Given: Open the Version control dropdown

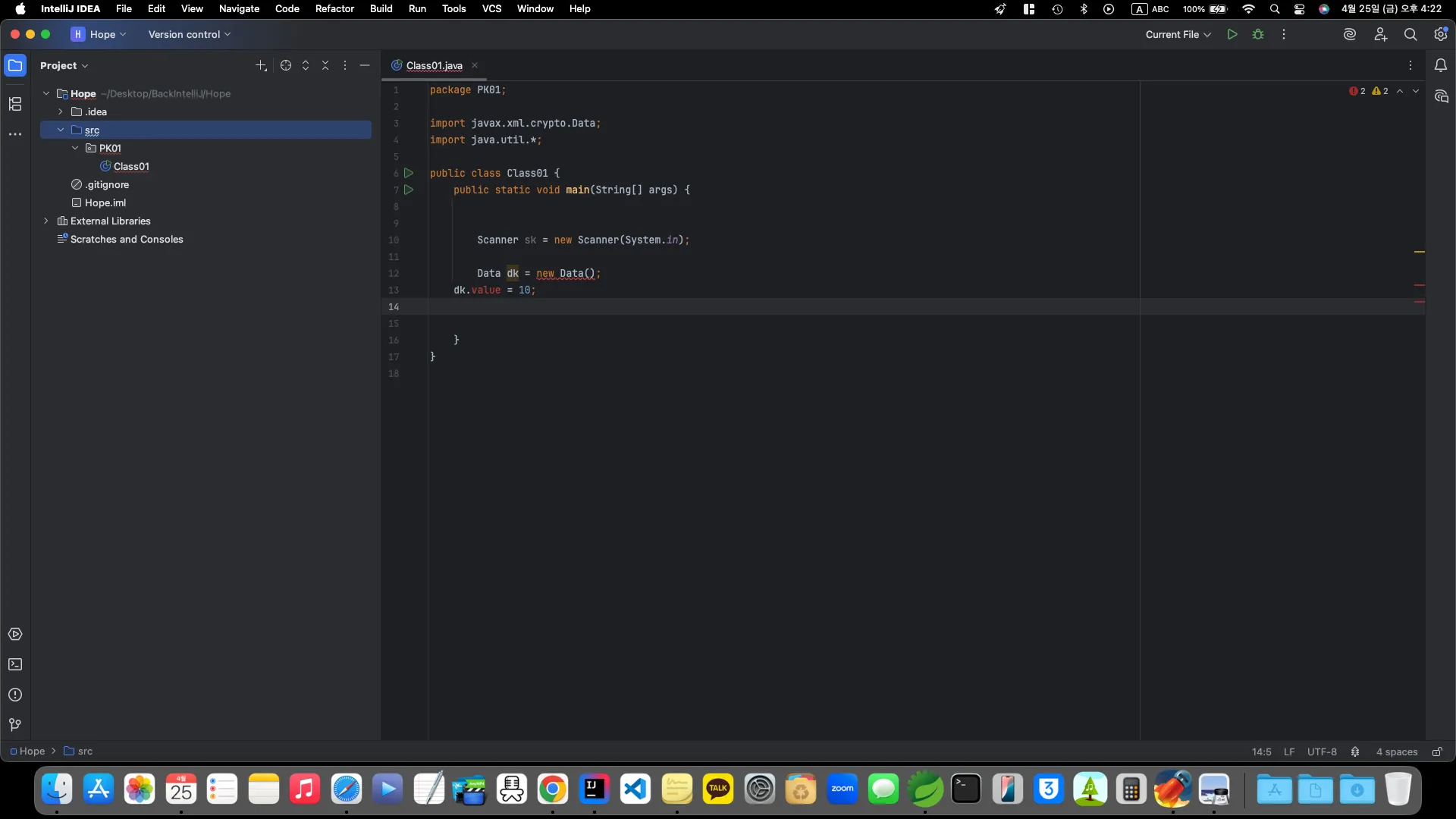Looking at the screenshot, I should click(189, 34).
